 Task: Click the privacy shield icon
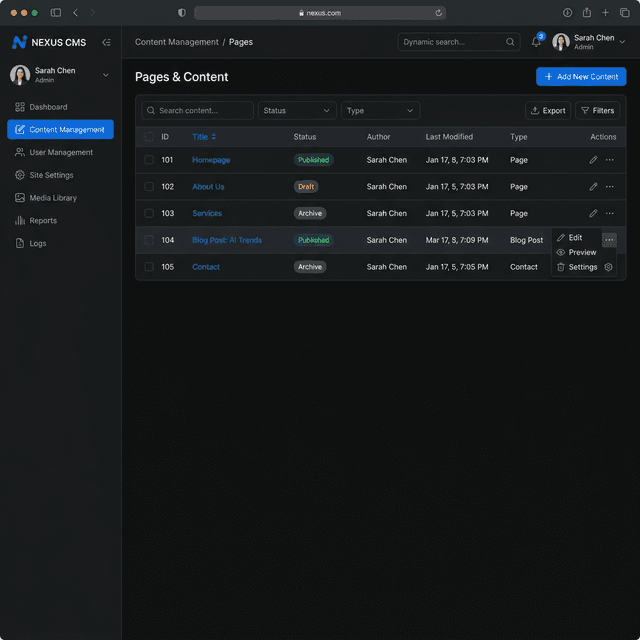click(x=182, y=13)
